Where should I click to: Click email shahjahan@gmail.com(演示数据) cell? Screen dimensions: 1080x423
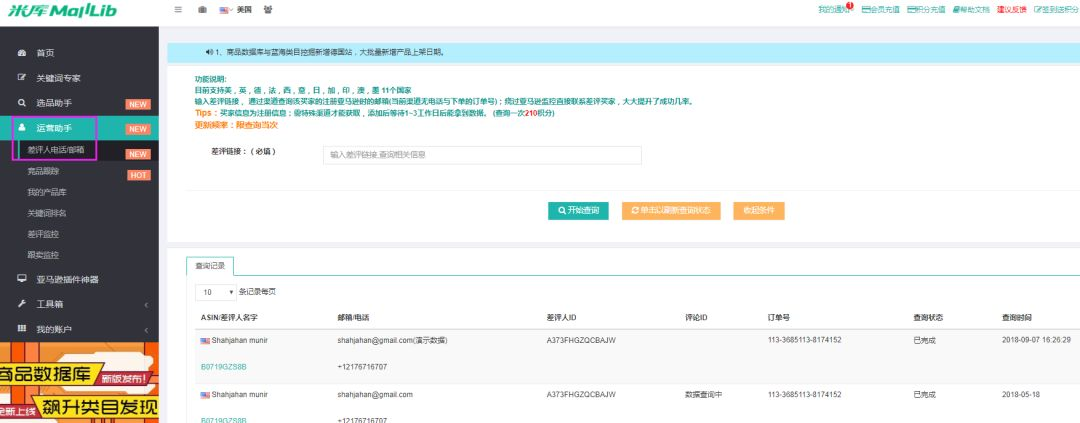(x=392, y=340)
